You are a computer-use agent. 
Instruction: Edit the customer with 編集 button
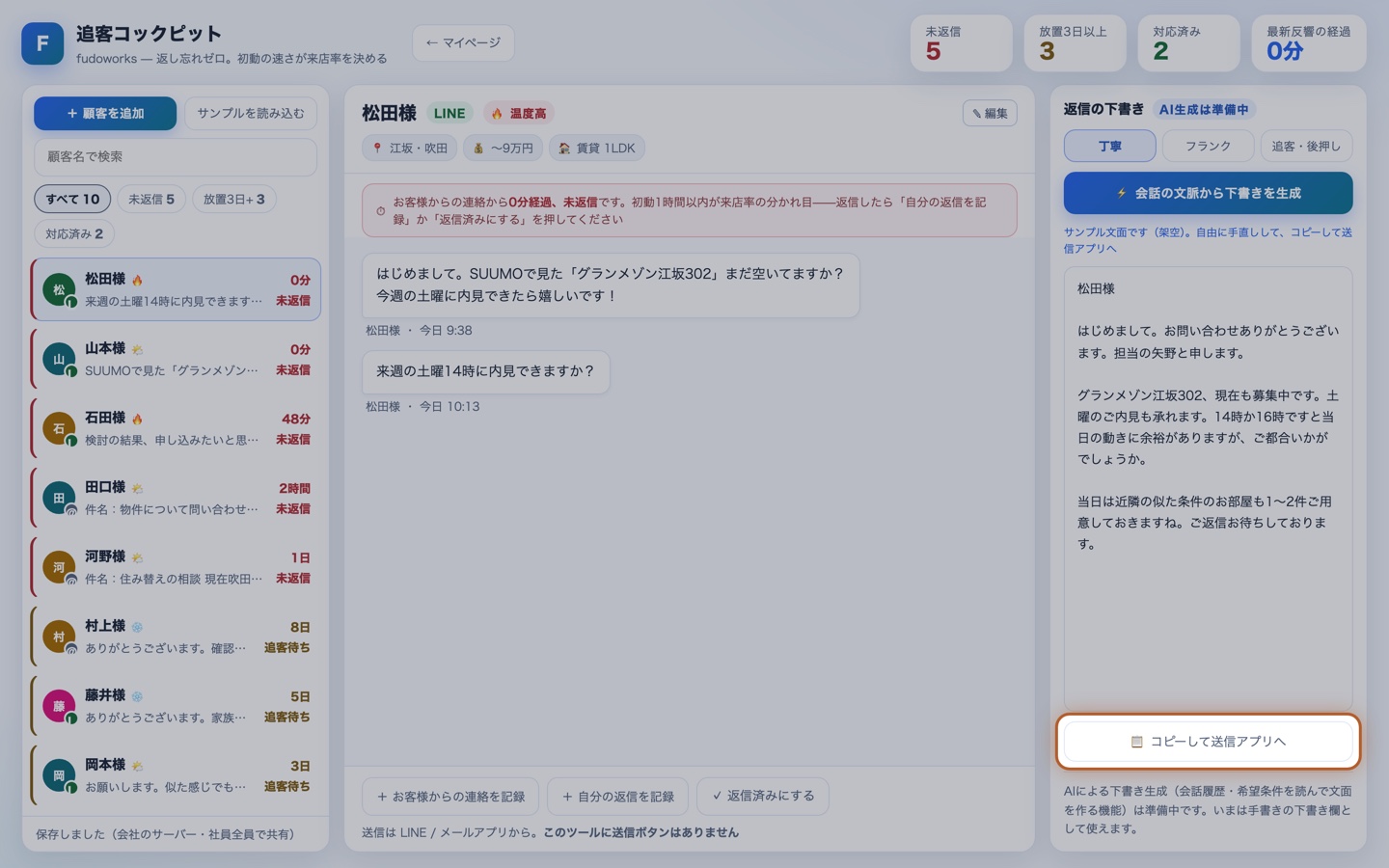pyautogui.click(x=990, y=113)
